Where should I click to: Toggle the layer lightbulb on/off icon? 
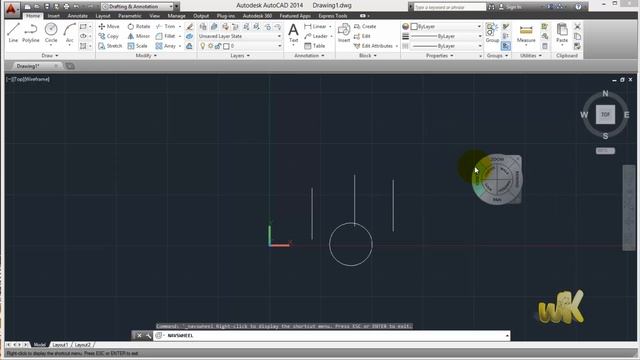point(202,46)
